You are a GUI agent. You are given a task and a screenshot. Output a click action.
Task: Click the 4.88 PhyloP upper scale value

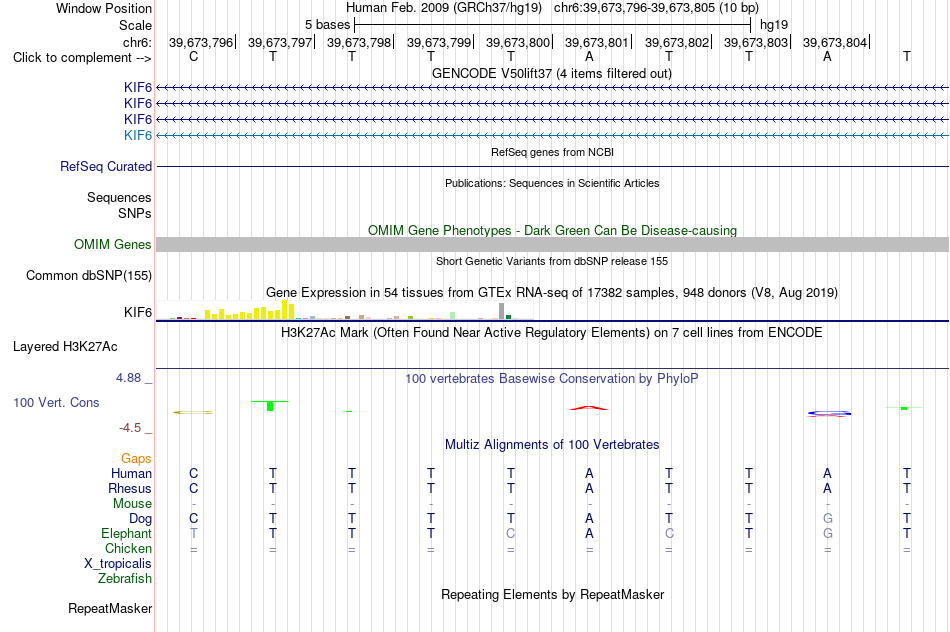tap(128, 378)
